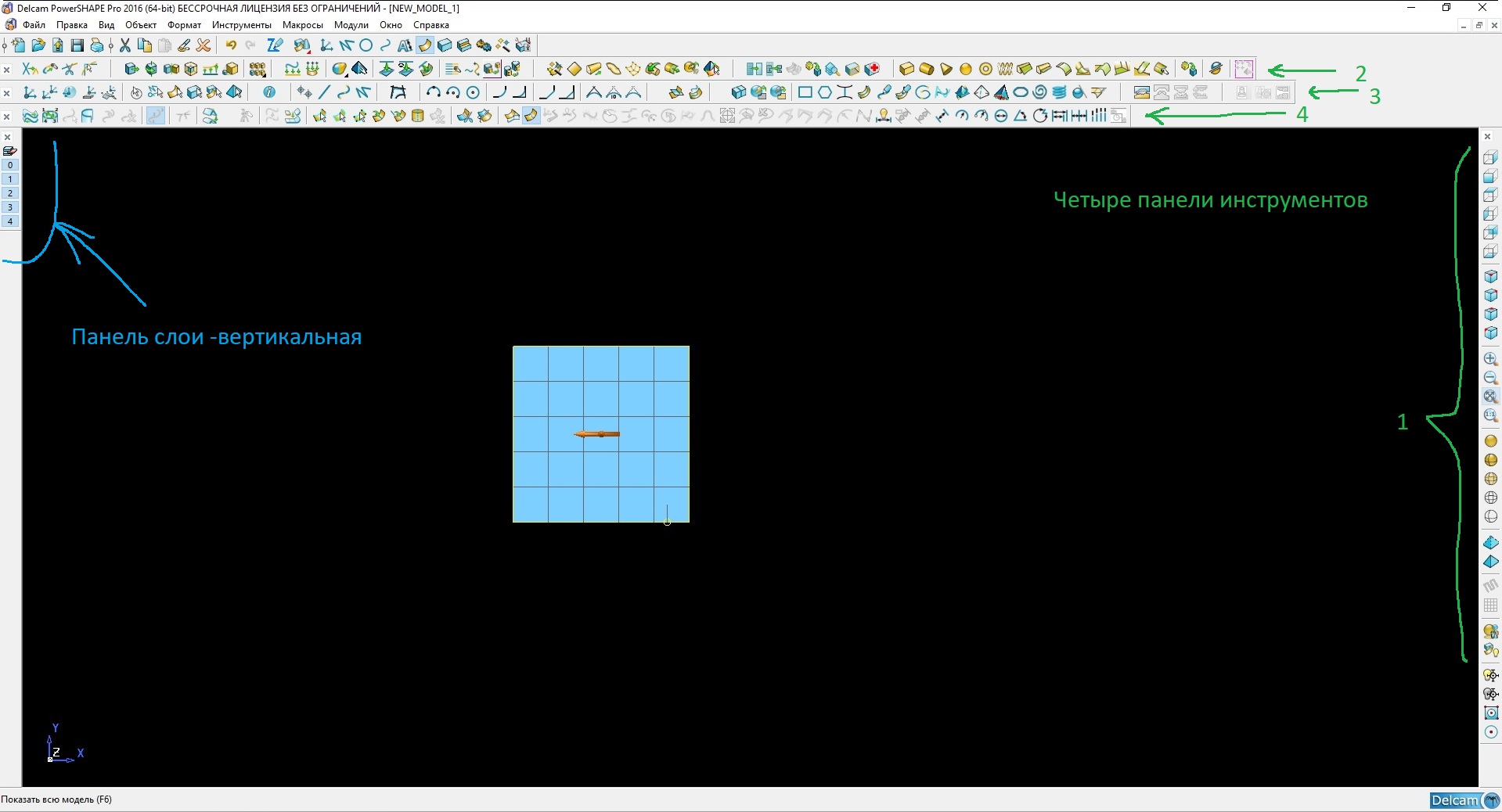Image resolution: width=1502 pixels, height=812 pixels.
Task: Select the solid spring primitive icon
Action: pyautogui.click(x=1005, y=69)
